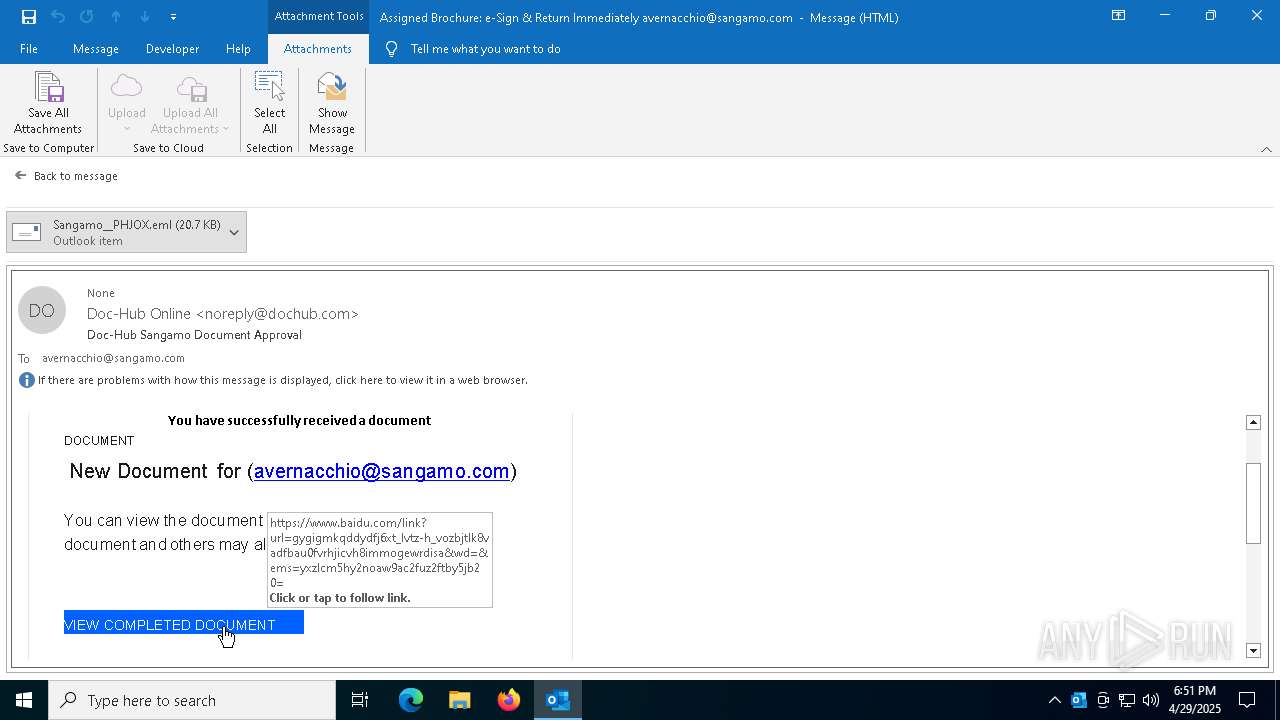This screenshot has height=720, width=1280.
Task: Open the File menu
Action: tap(29, 49)
